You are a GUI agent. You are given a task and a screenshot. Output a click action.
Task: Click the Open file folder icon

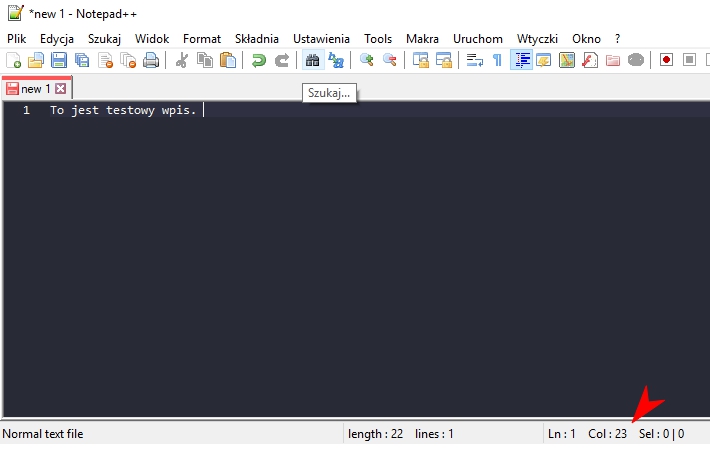(36, 60)
